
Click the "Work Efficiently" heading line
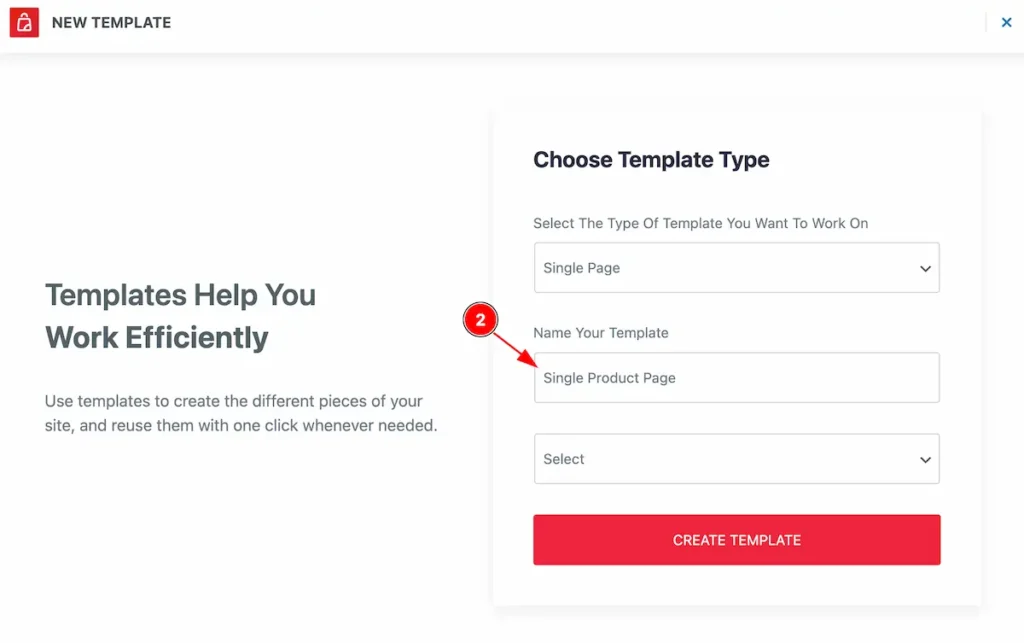click(157, 337)
